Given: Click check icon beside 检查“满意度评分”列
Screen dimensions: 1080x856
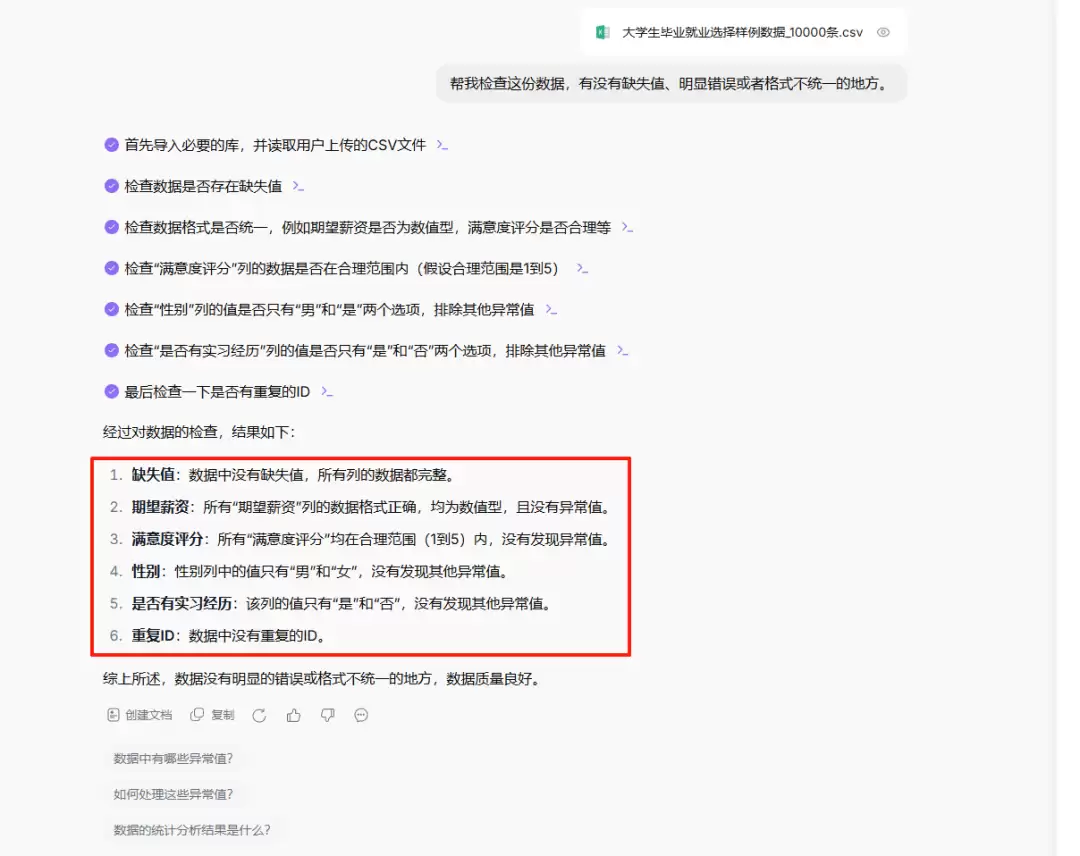Looking at the screenshot, I should point(112,268).
